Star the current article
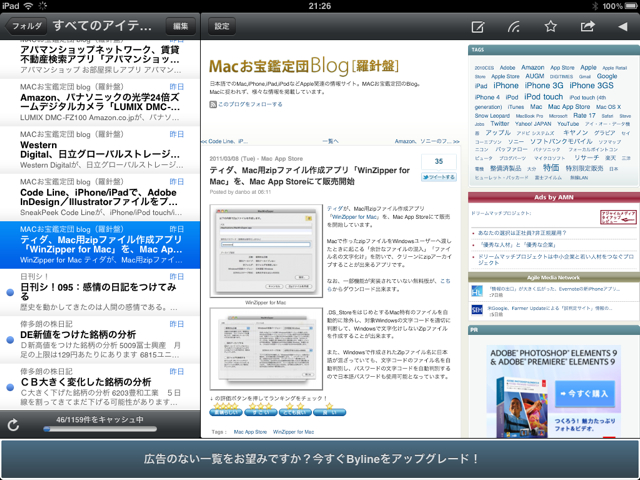This screenshot has height=480, width=640. point(551,26)
